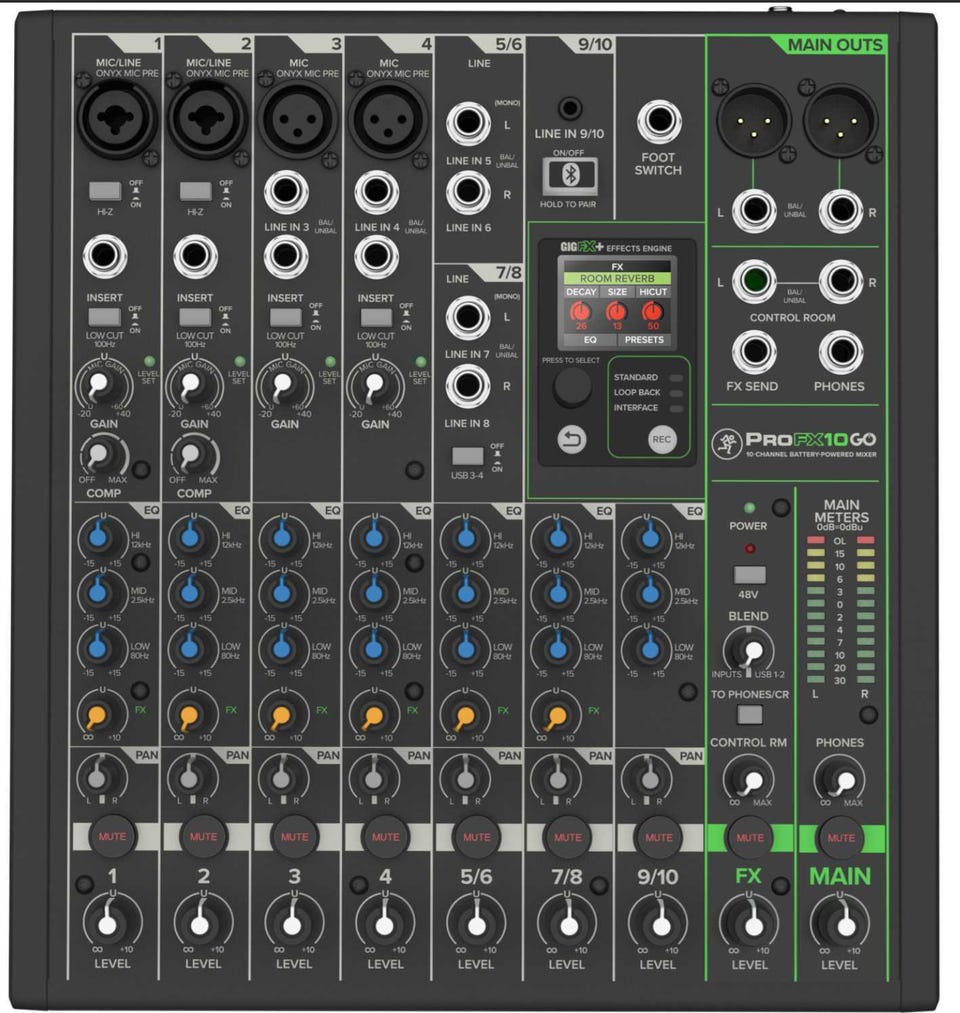Tap the HICUT parameter label on display

653,292
